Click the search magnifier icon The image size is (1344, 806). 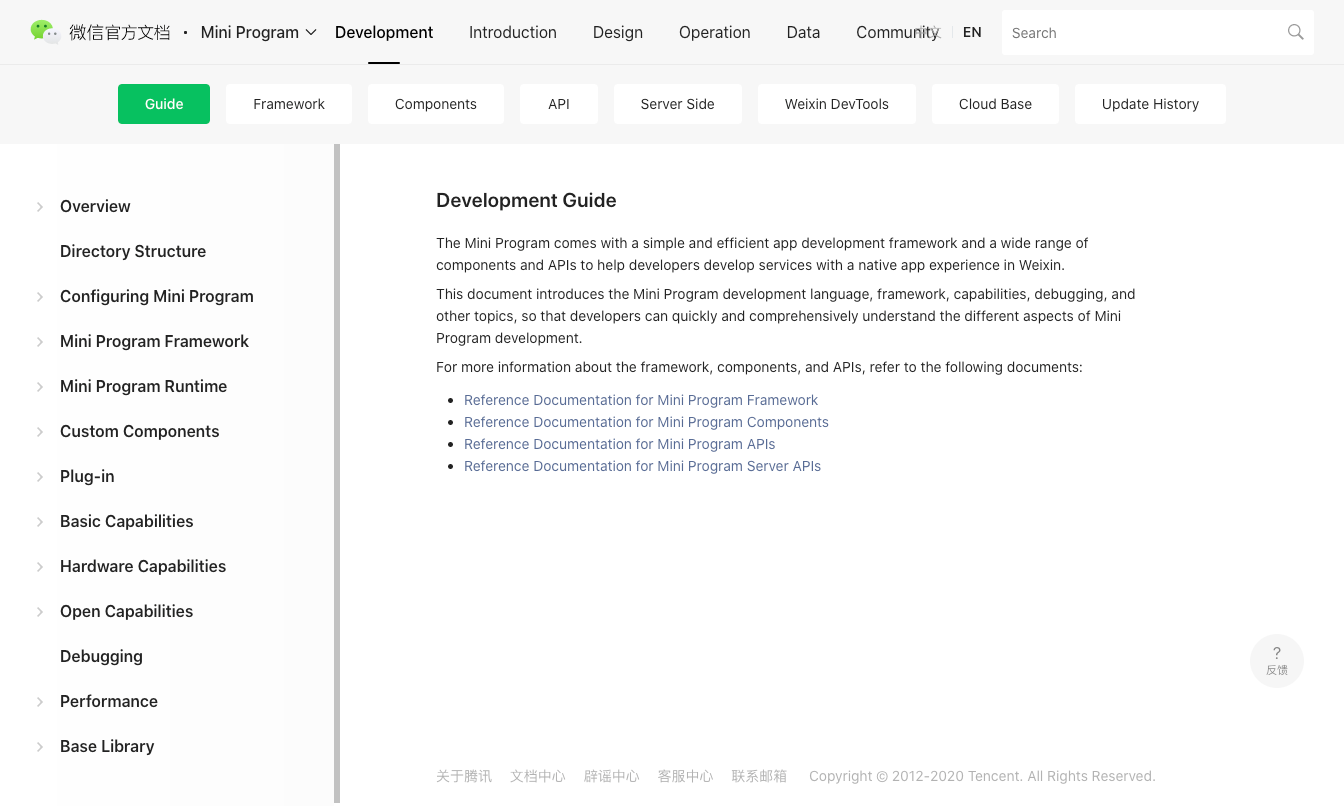point(1295,32)
